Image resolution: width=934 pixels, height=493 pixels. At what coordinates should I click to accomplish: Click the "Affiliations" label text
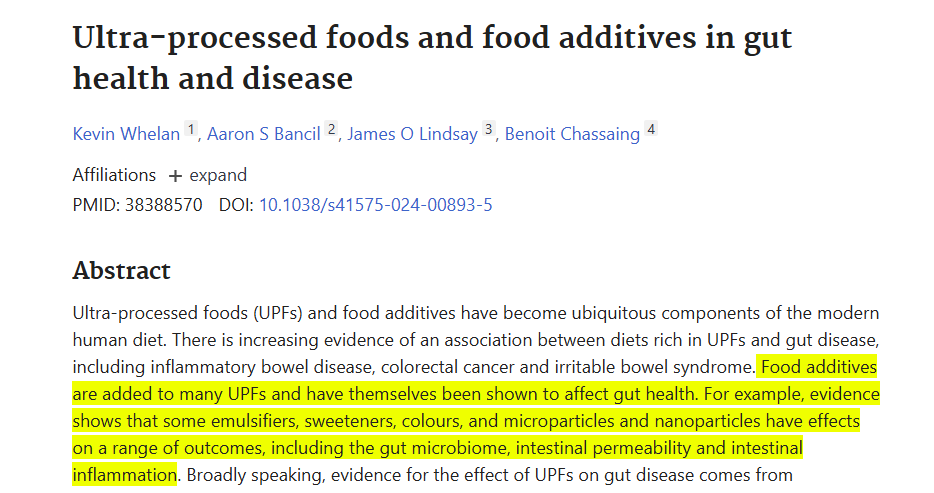[x=114, y=175]
